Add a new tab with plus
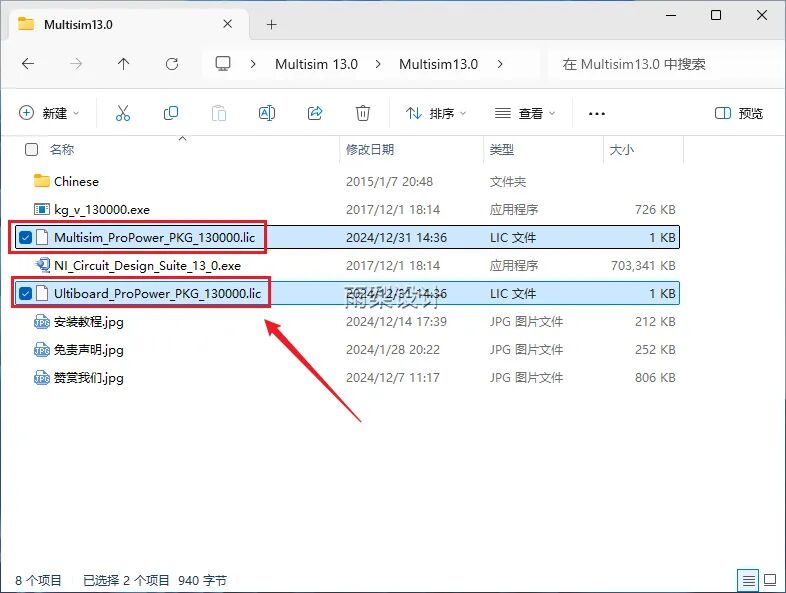The image size is (786, 593). click(272, 25)
